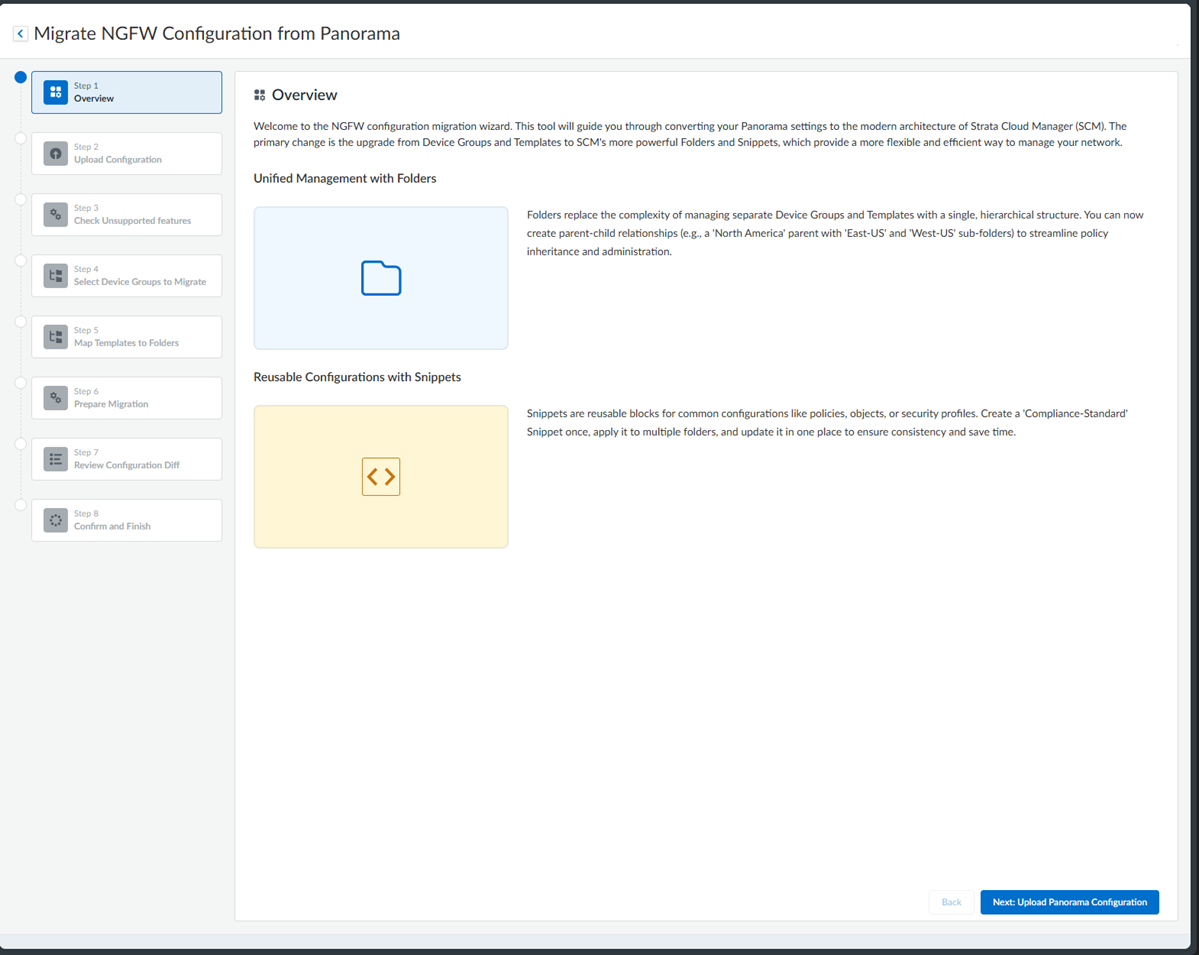This screenshot has height=955, width=1199.
Task: Click the Confirm and Finish icon
Action: [x=56, y=520]
